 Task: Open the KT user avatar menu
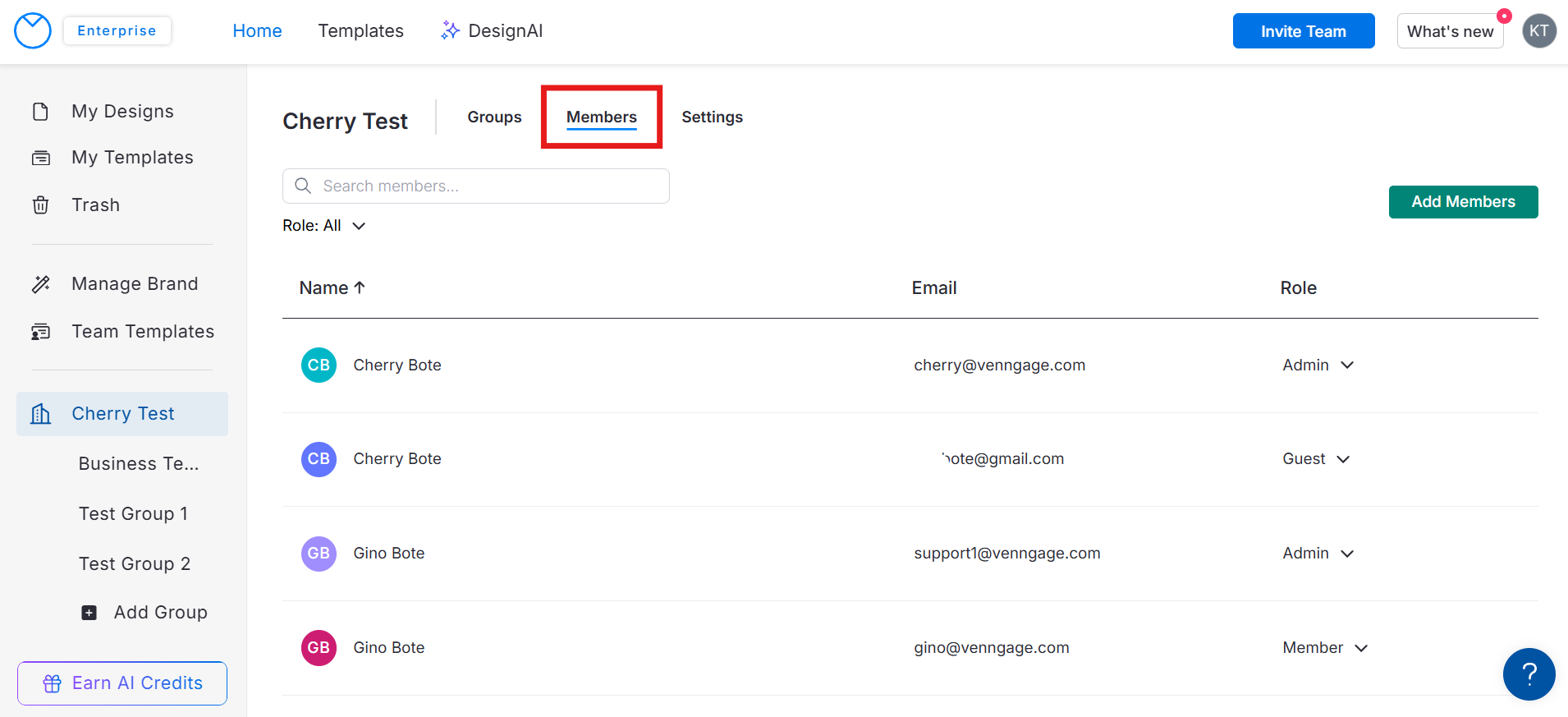[x=1539, y=31]
